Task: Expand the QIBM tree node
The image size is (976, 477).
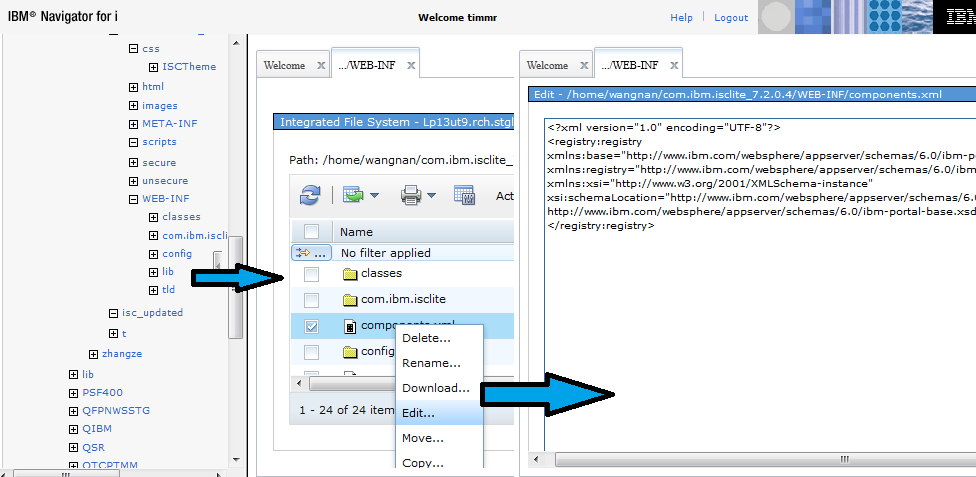Action: (x=73, y=430)
